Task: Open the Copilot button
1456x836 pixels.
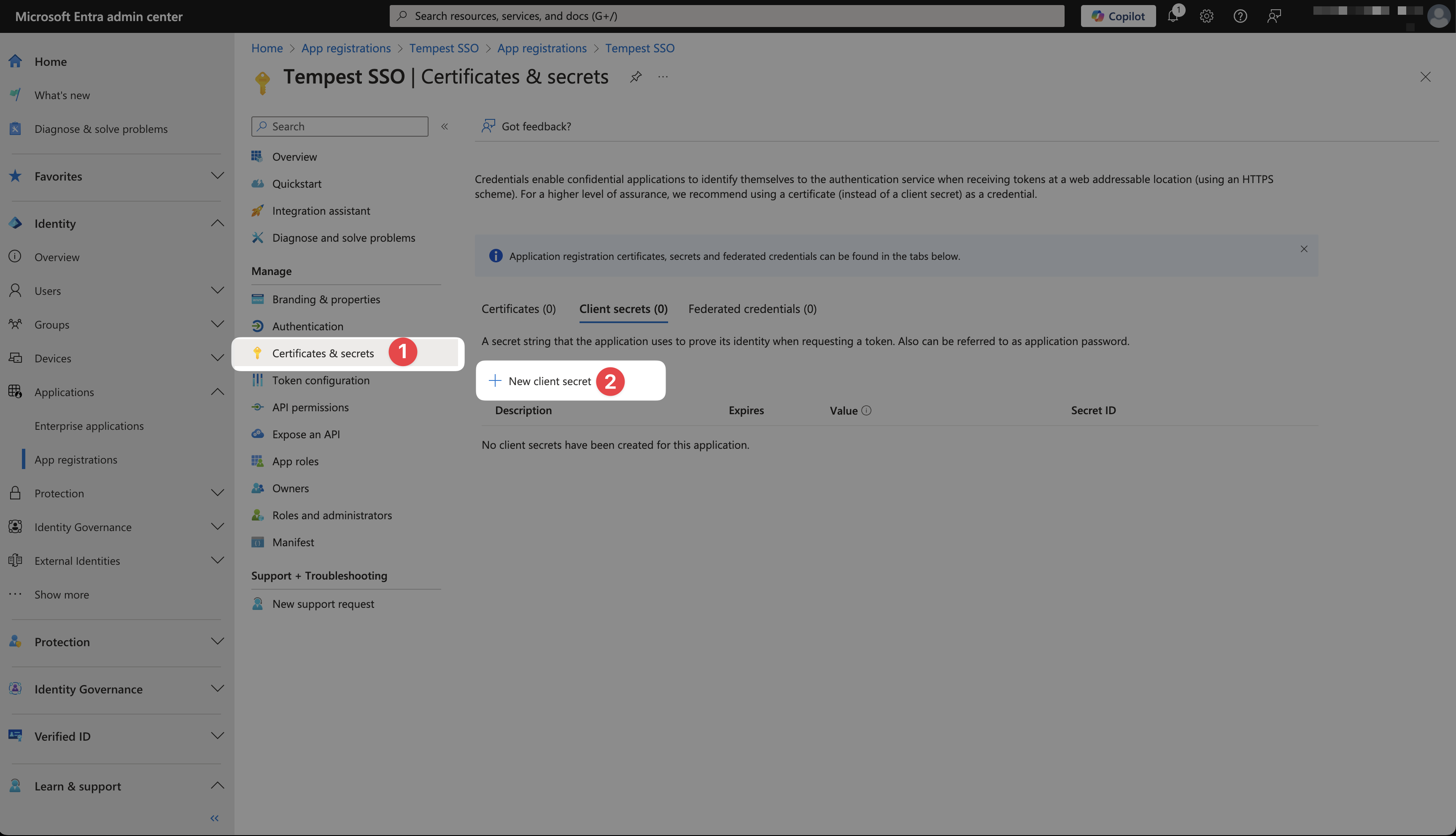Action: point(1118,16)
